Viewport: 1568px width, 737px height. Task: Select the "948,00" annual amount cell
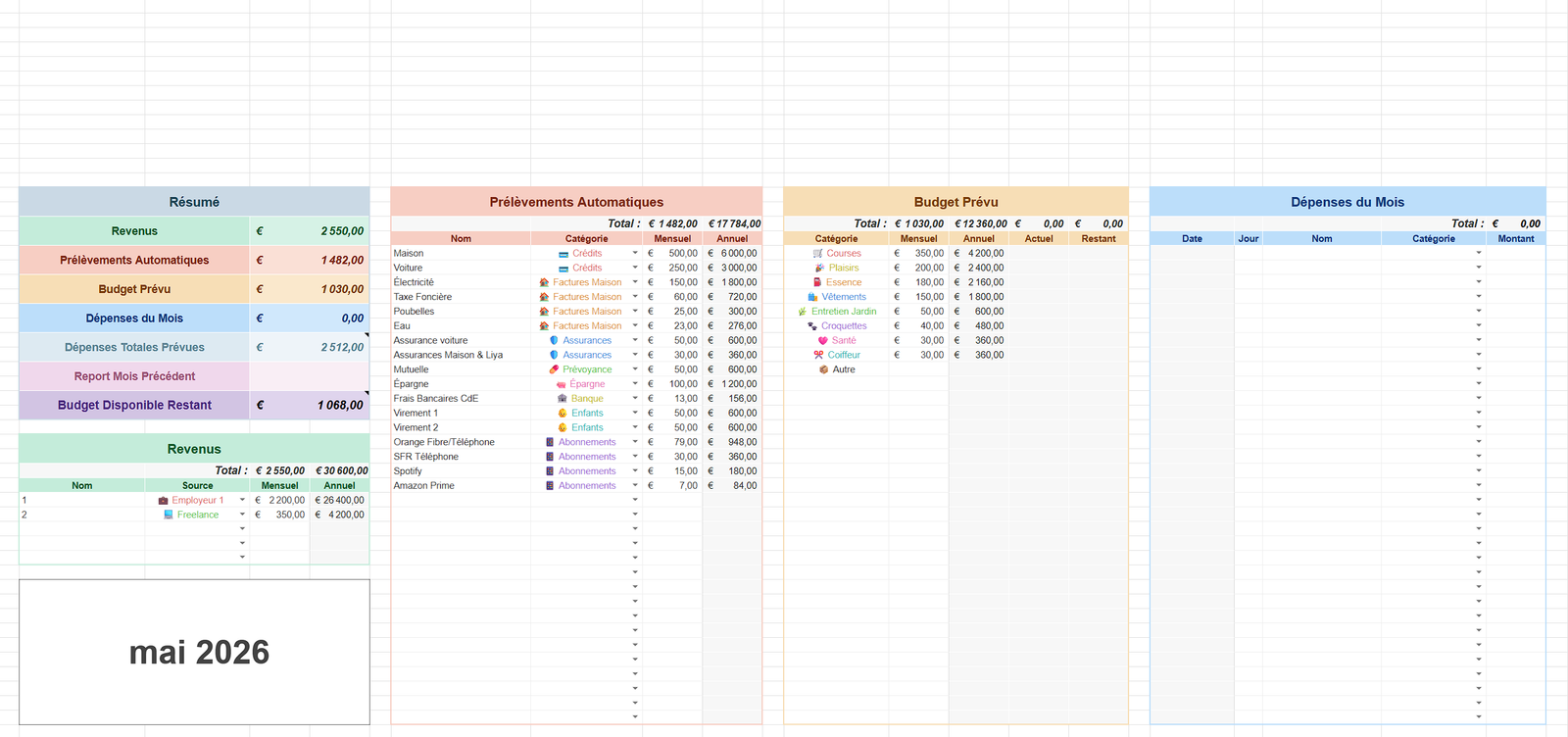pos(732,442)
